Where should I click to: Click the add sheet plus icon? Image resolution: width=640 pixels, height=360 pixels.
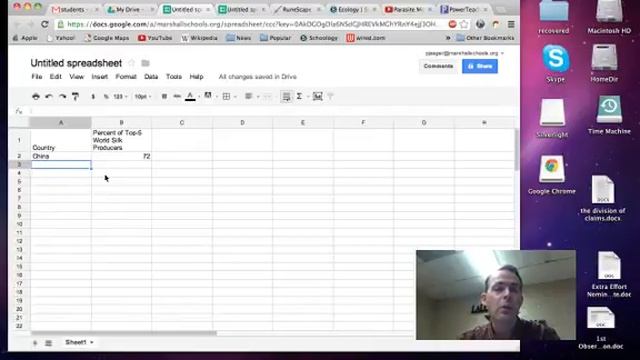(35, 343)
